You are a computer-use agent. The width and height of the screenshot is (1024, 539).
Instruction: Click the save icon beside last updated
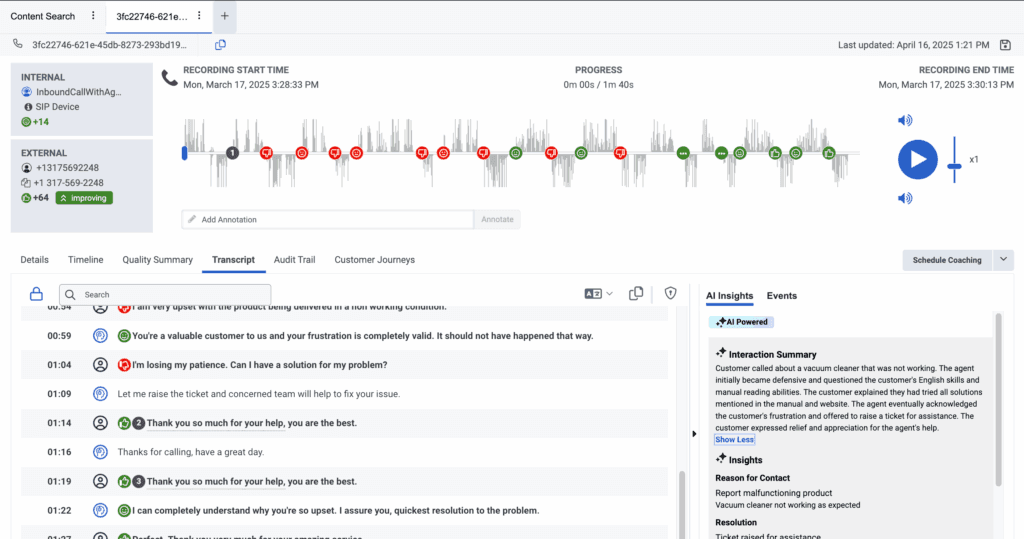coord(1005,45)
